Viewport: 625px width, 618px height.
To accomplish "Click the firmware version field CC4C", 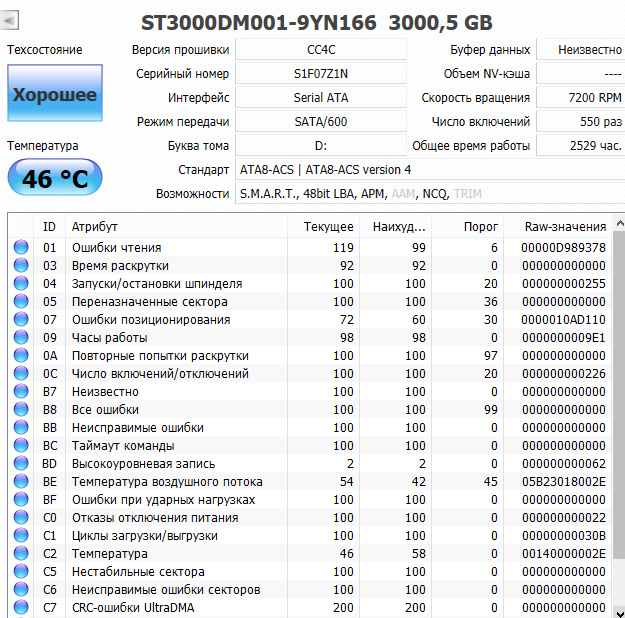I will coord(321,49).
